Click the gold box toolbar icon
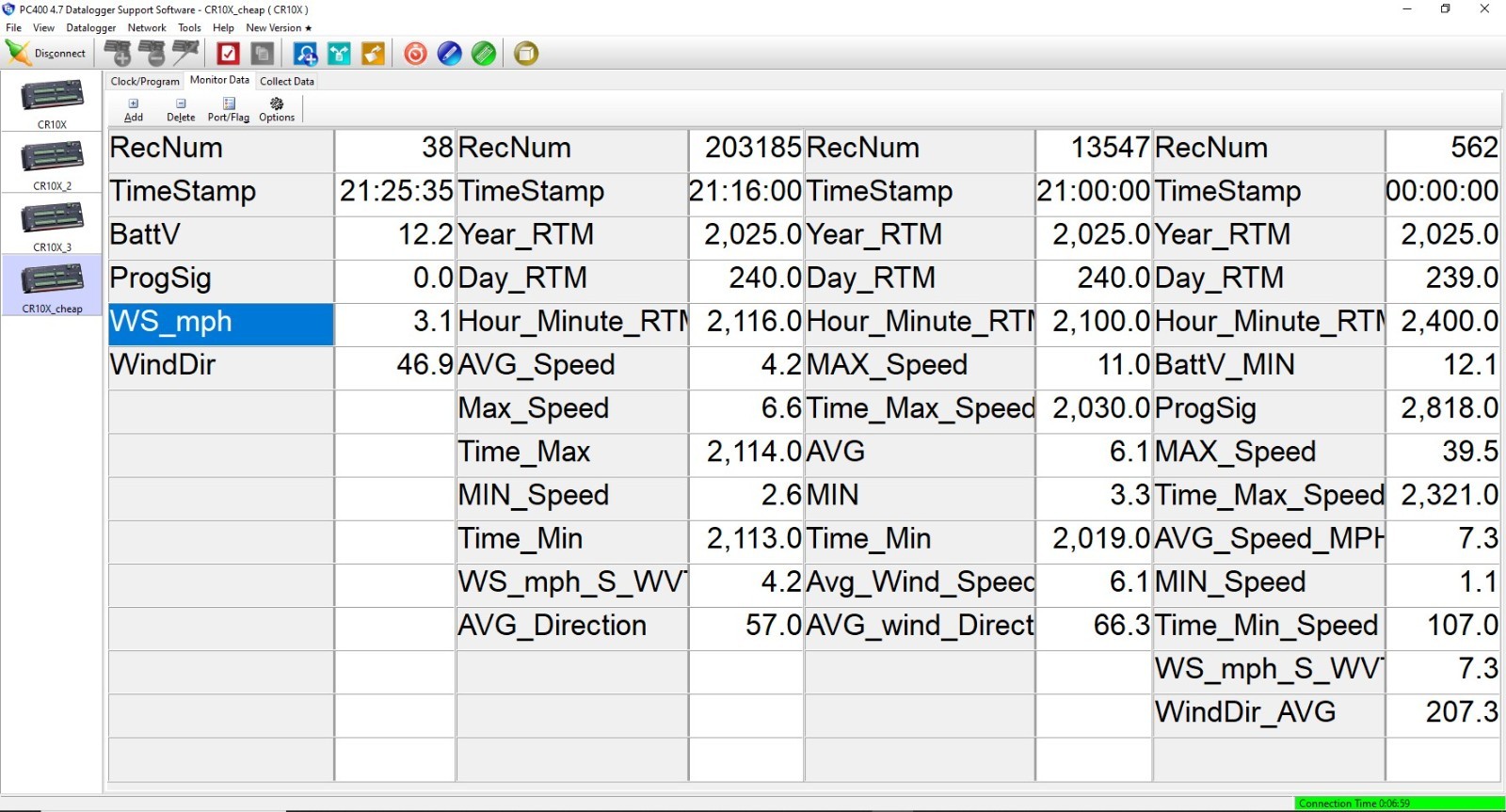The height and width of the screenshot is (812, 1506). coord(526,54)
